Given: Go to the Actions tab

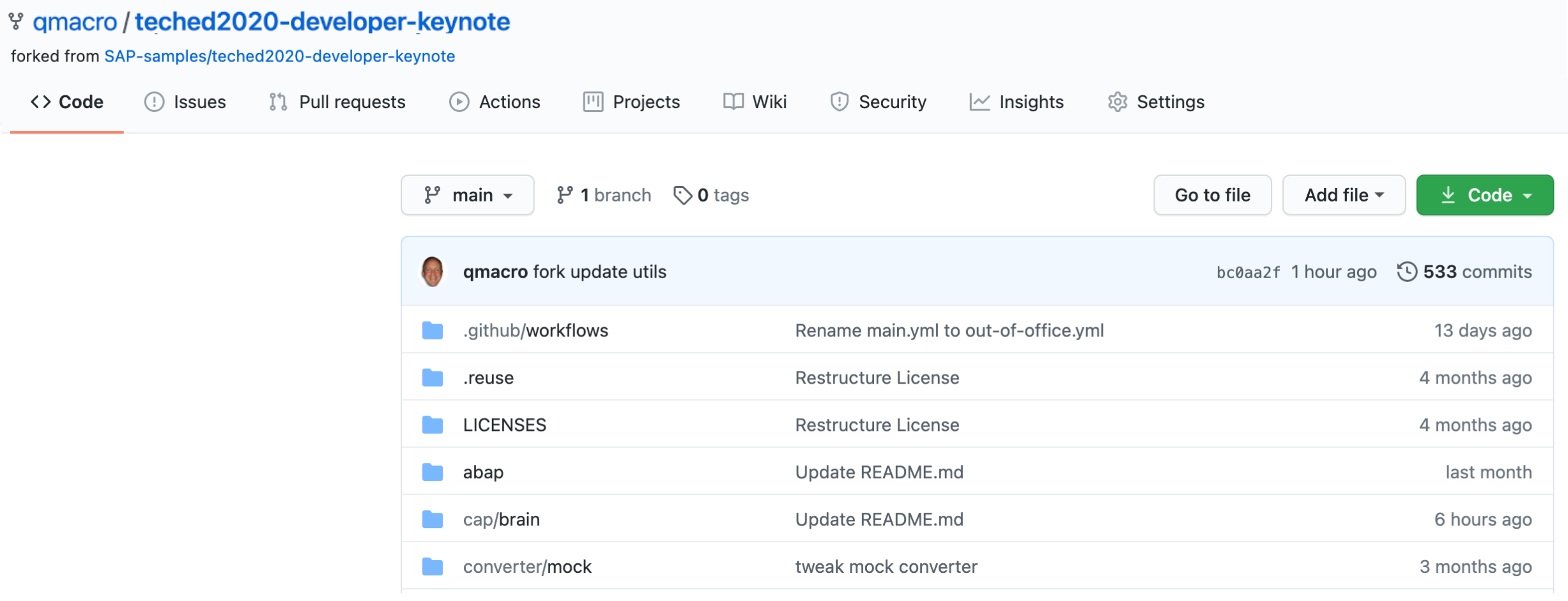Looking at the screenshot, I should tap(495, 102).
